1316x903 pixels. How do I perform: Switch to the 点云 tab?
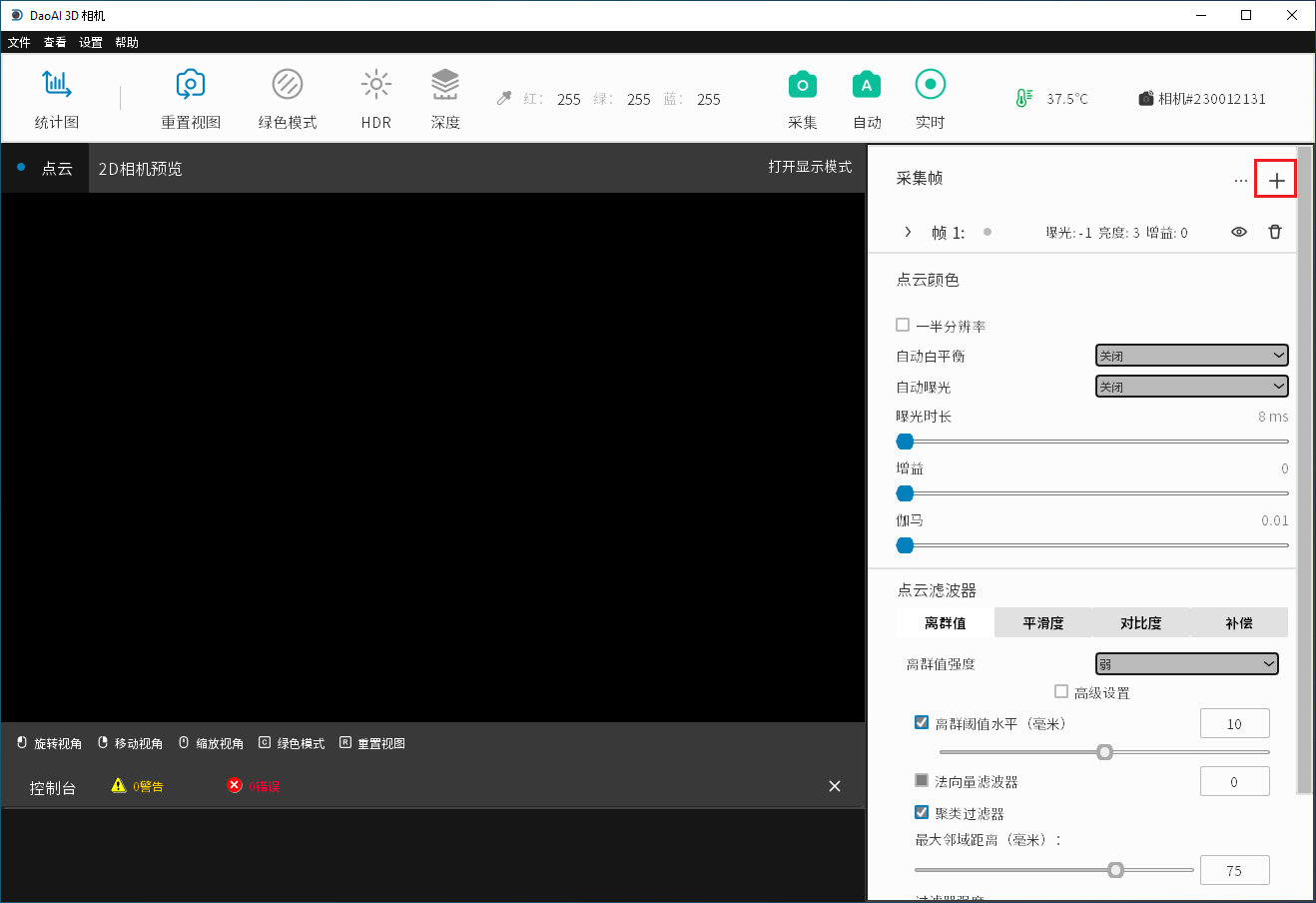click(x=45, y=169)
